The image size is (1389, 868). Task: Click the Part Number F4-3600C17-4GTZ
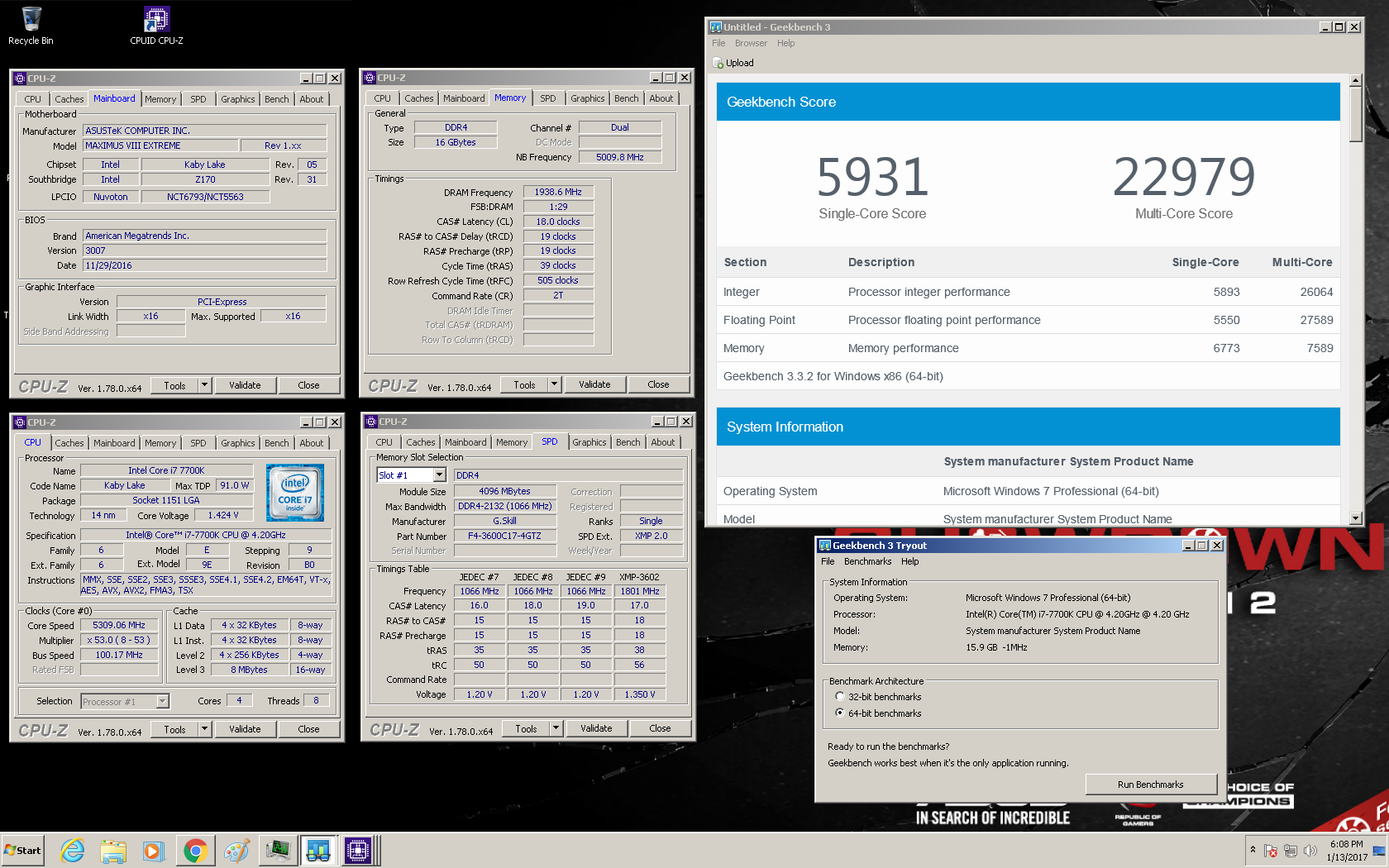pos(504,536)
